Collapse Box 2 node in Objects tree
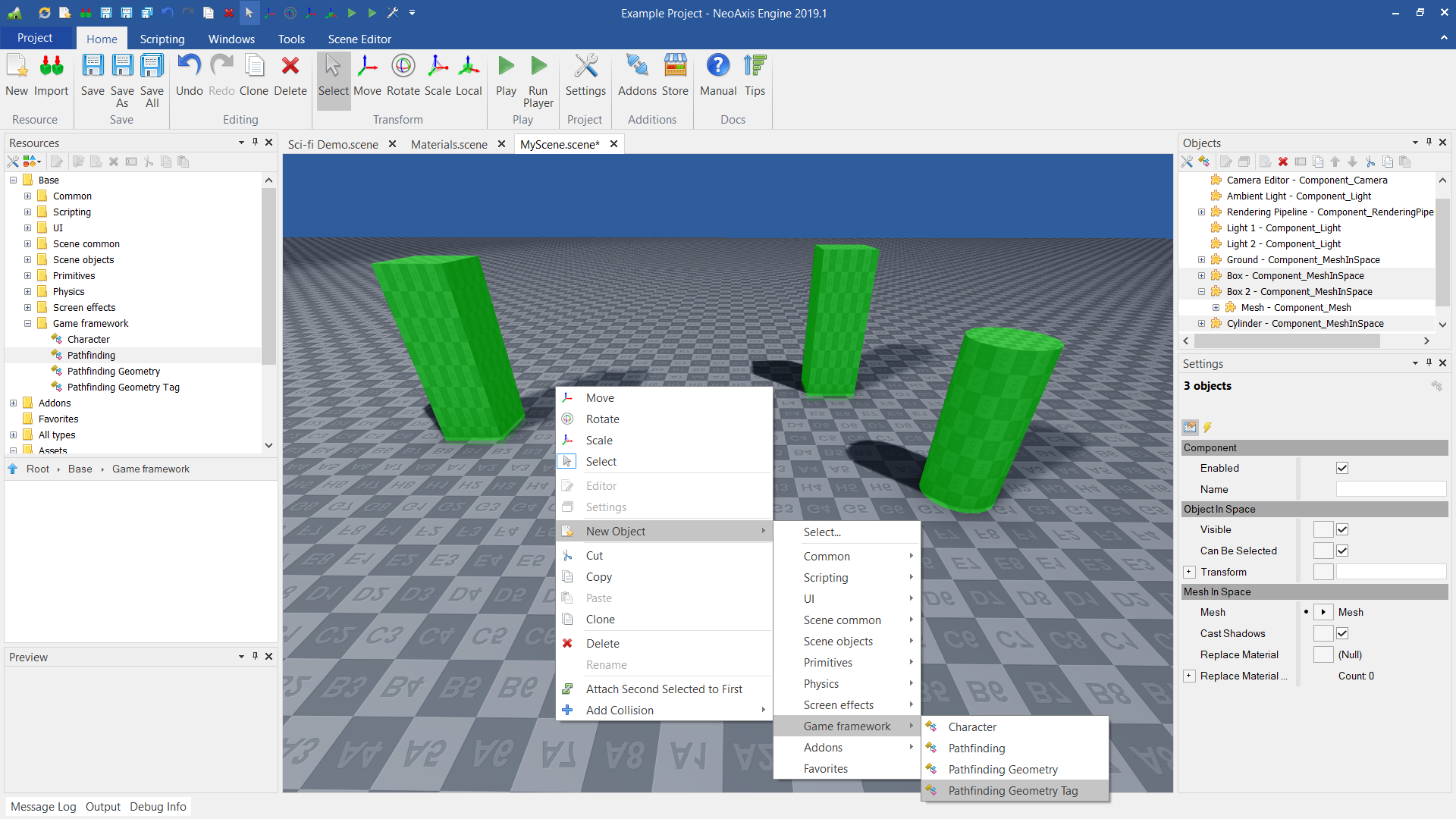This screenshot has width=1456, height=819. (1201, 291)
